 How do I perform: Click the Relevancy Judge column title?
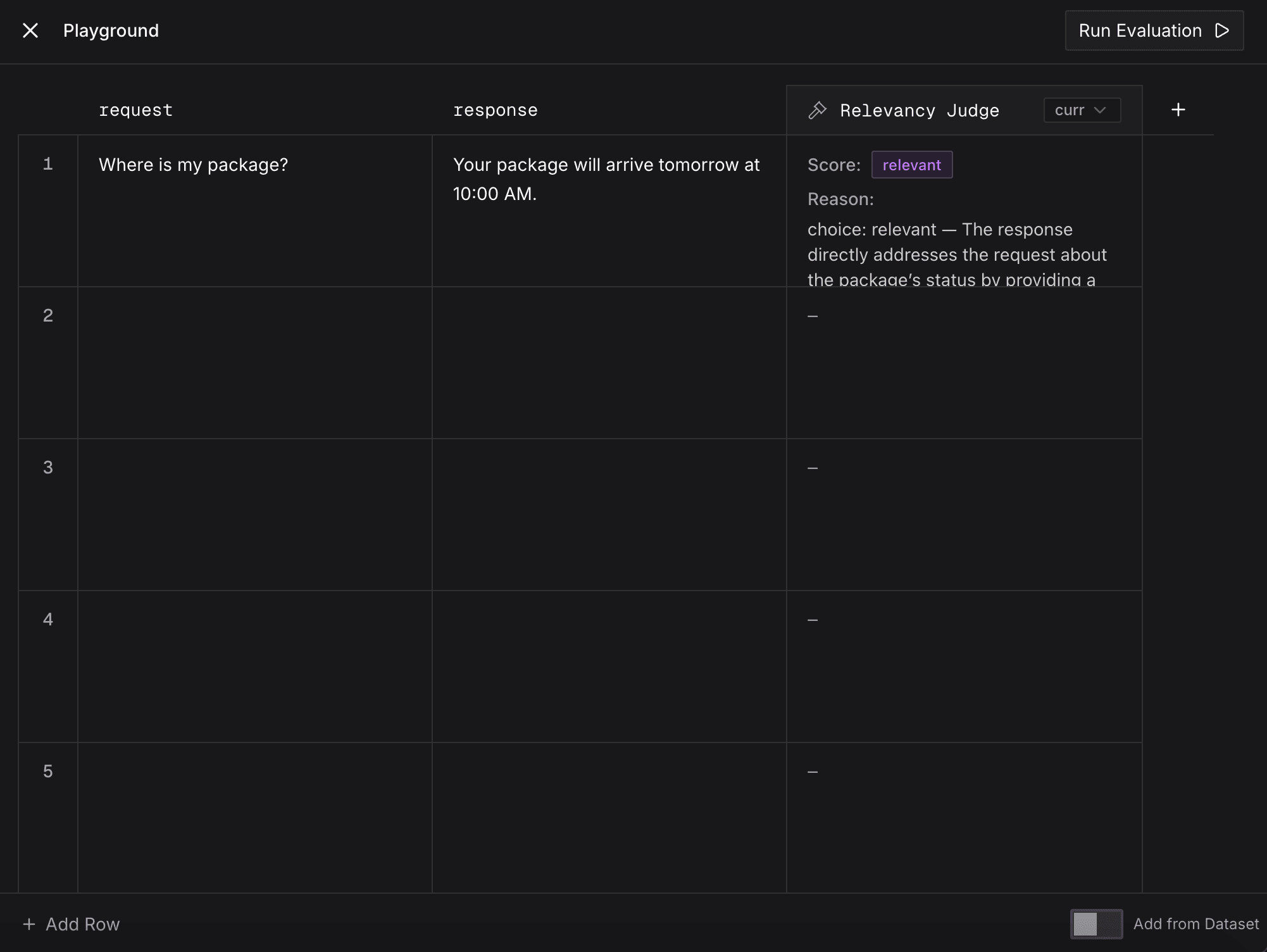pos(919,110)
